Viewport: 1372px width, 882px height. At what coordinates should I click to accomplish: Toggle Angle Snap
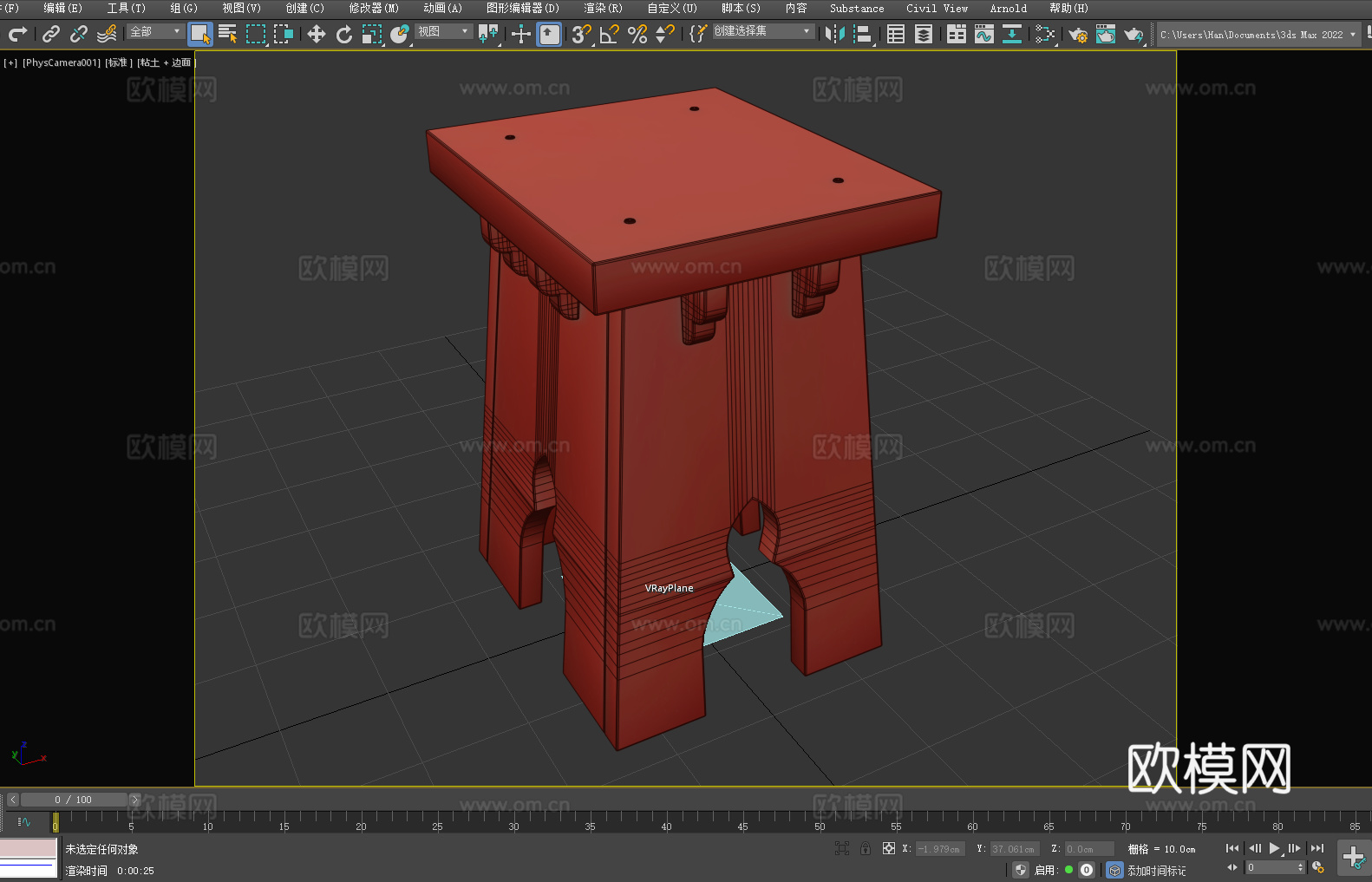click(610, 34)
